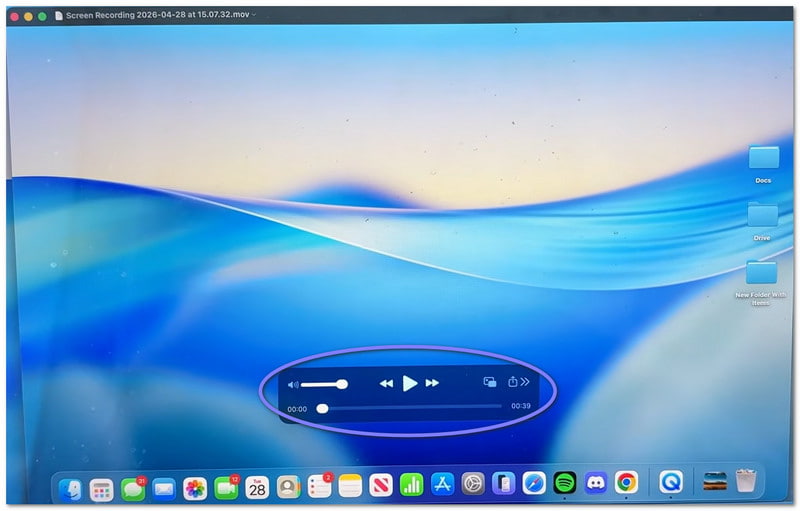Open Launchpad from the Dock

coord(102,490)
